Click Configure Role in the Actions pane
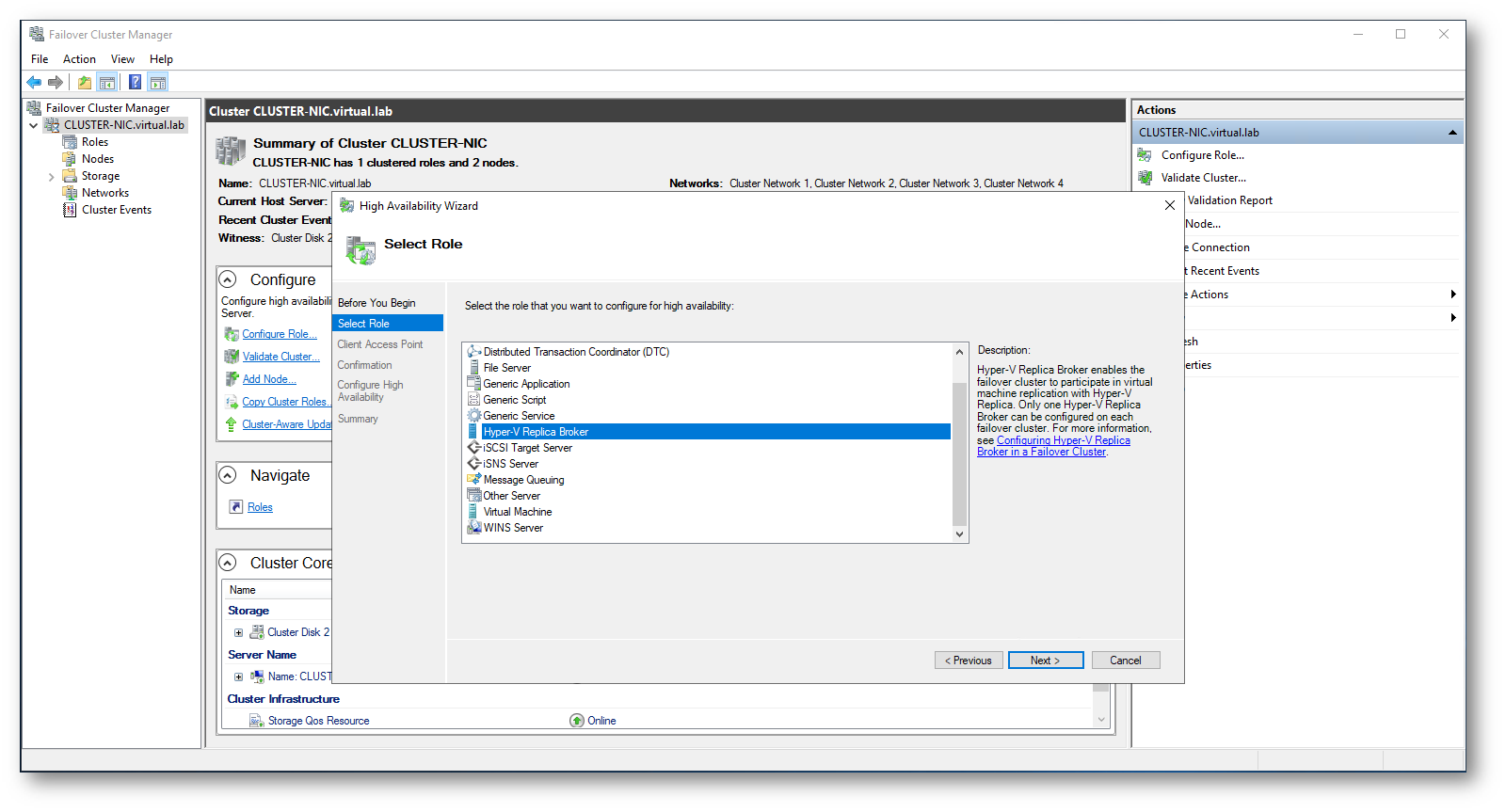Viewport: 1506px width, 812px height. (1202, 155)
